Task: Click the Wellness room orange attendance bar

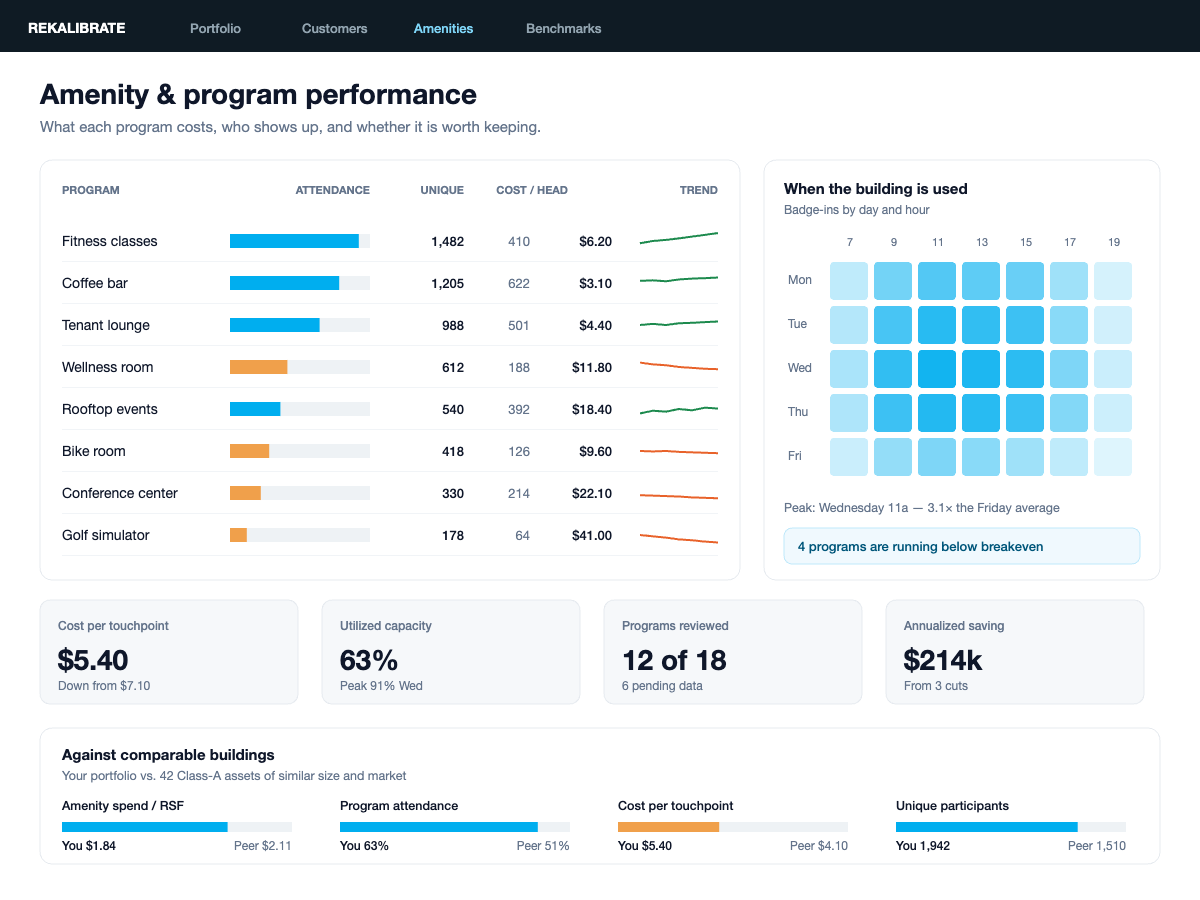Action: click(x=259, y=367)
